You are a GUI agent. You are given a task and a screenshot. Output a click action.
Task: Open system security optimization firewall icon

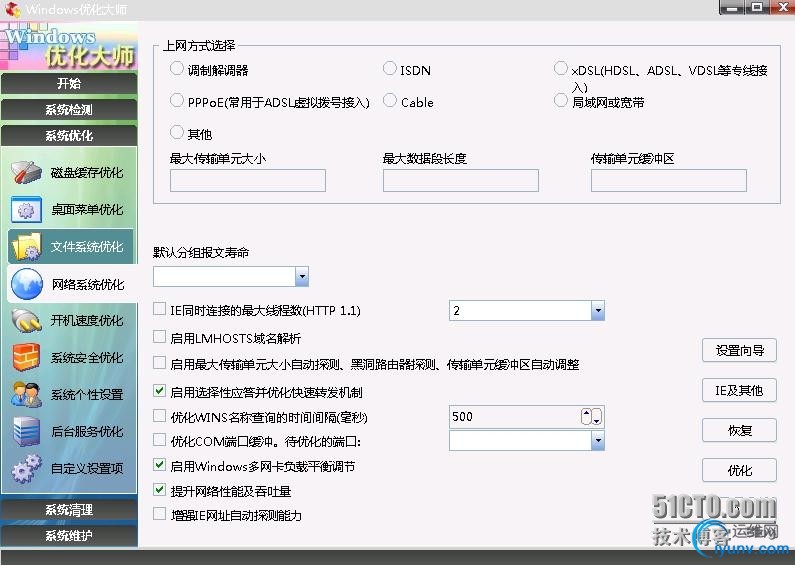pyautogui.click(x=26, y=358)
